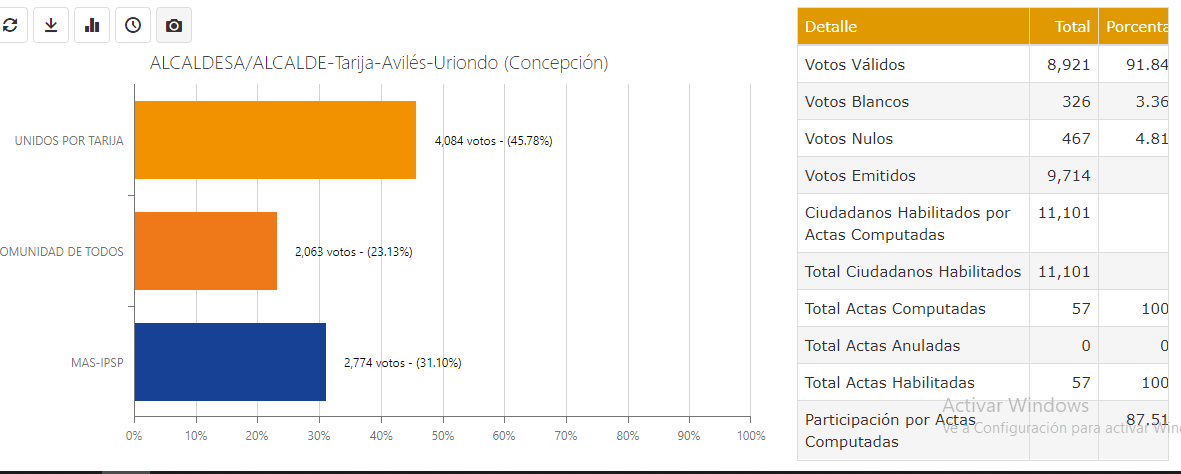Click the blue MAS-IPSP bar
The image size is (1181, 474).
pos(229,362)
